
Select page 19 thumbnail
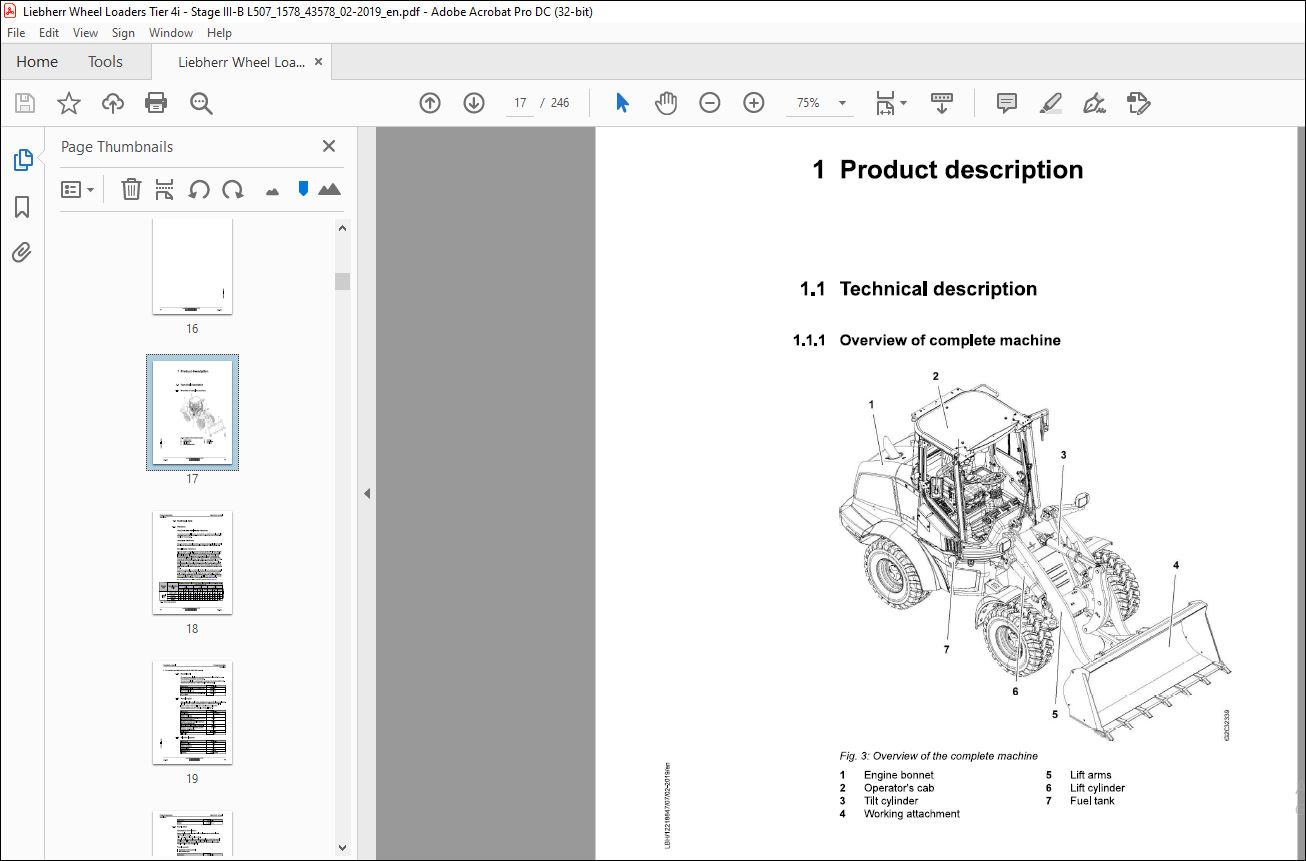192,713
